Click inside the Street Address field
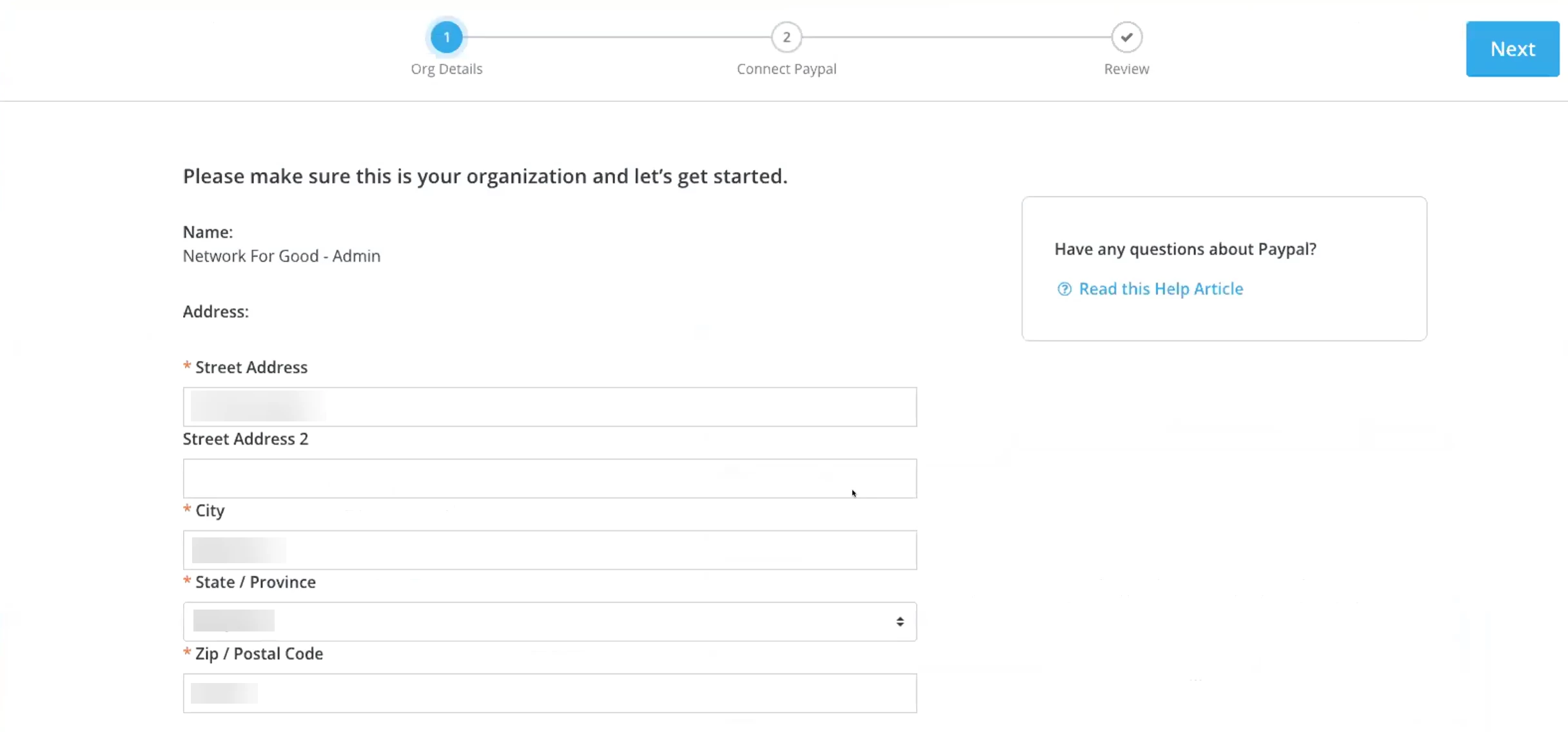The height and width of the screenshot is (732, 1568). [549, 407]
